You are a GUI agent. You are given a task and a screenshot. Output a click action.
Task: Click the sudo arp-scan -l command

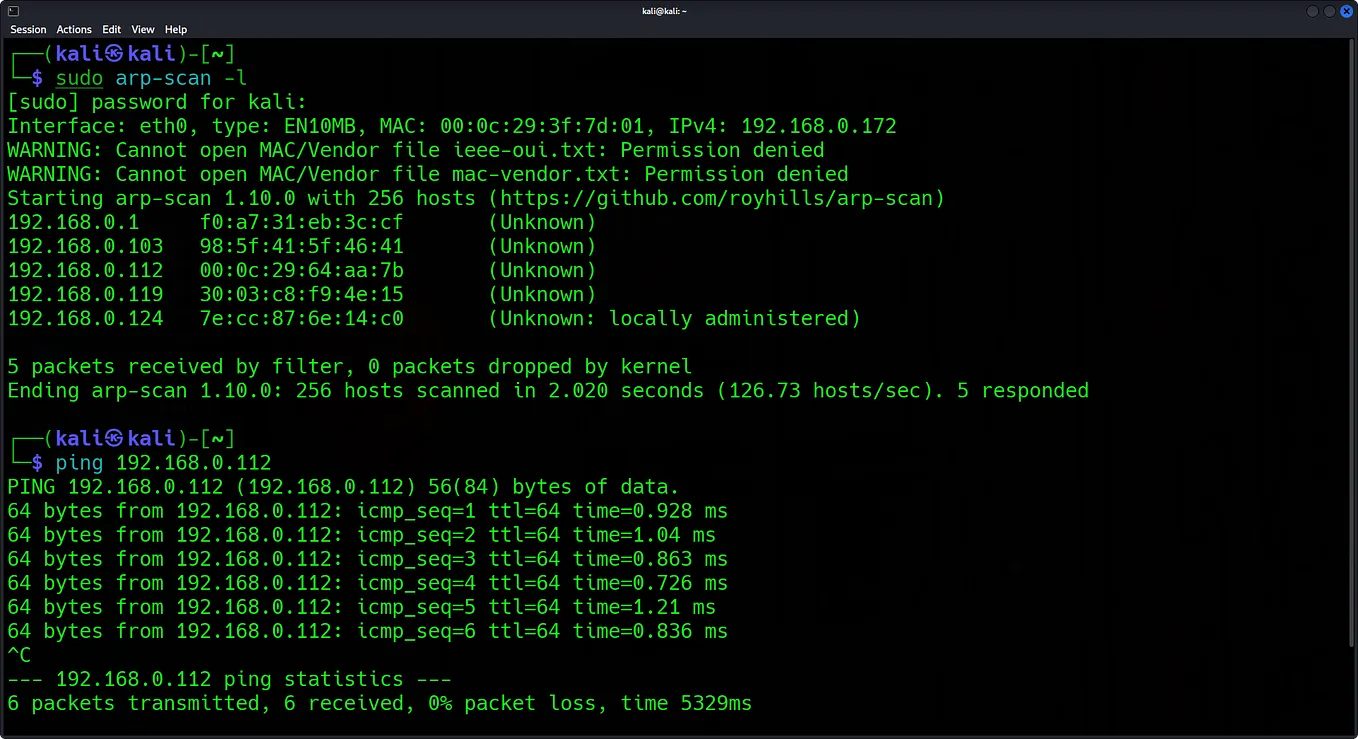click(x=150, y=78)
